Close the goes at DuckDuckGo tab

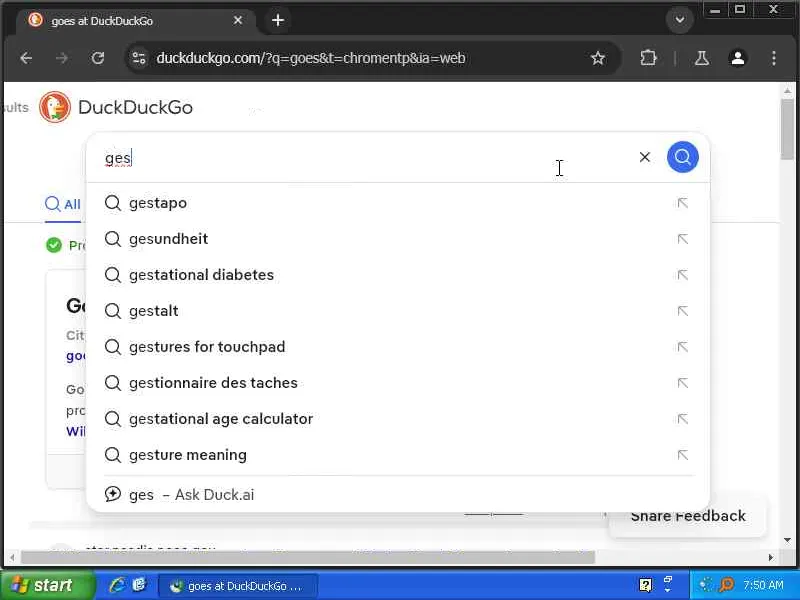(x=238, y=20)
